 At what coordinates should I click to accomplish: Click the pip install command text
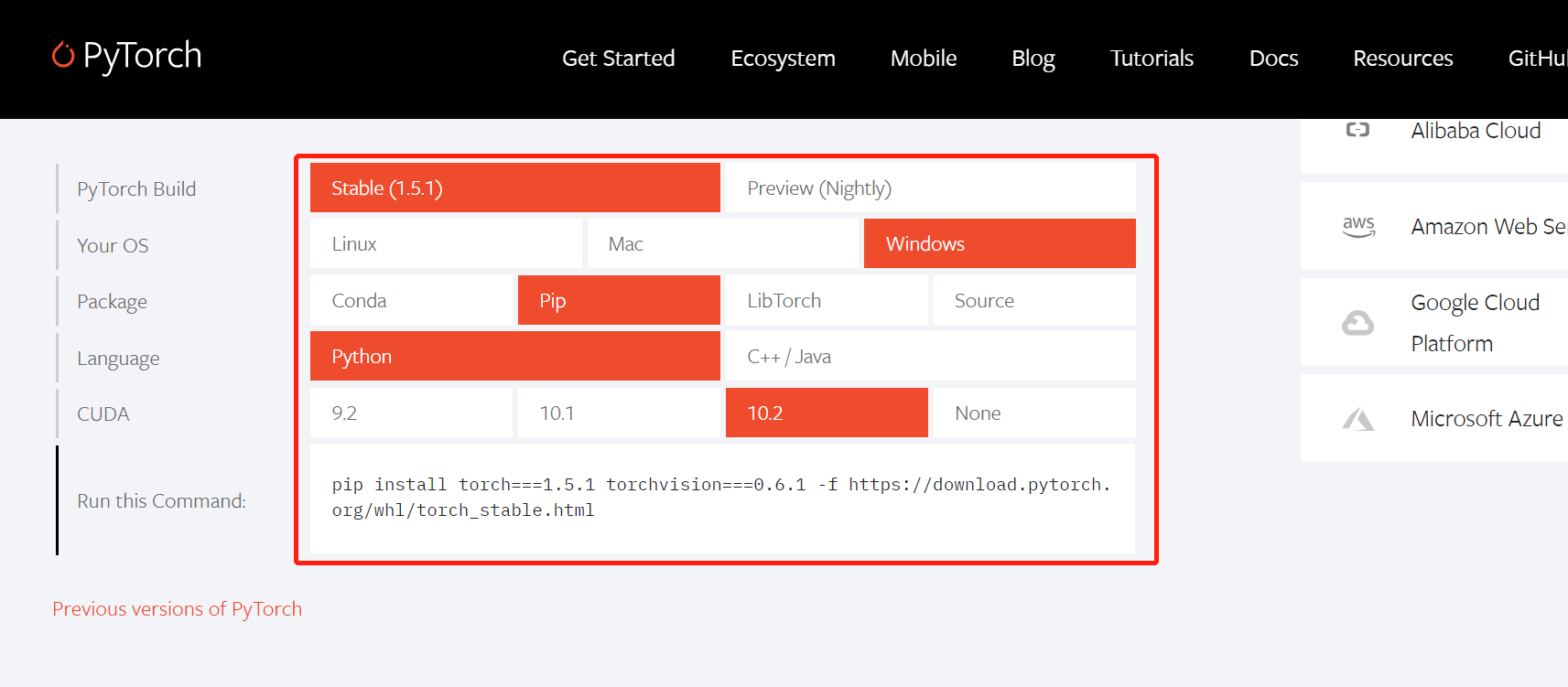point(721,497)
